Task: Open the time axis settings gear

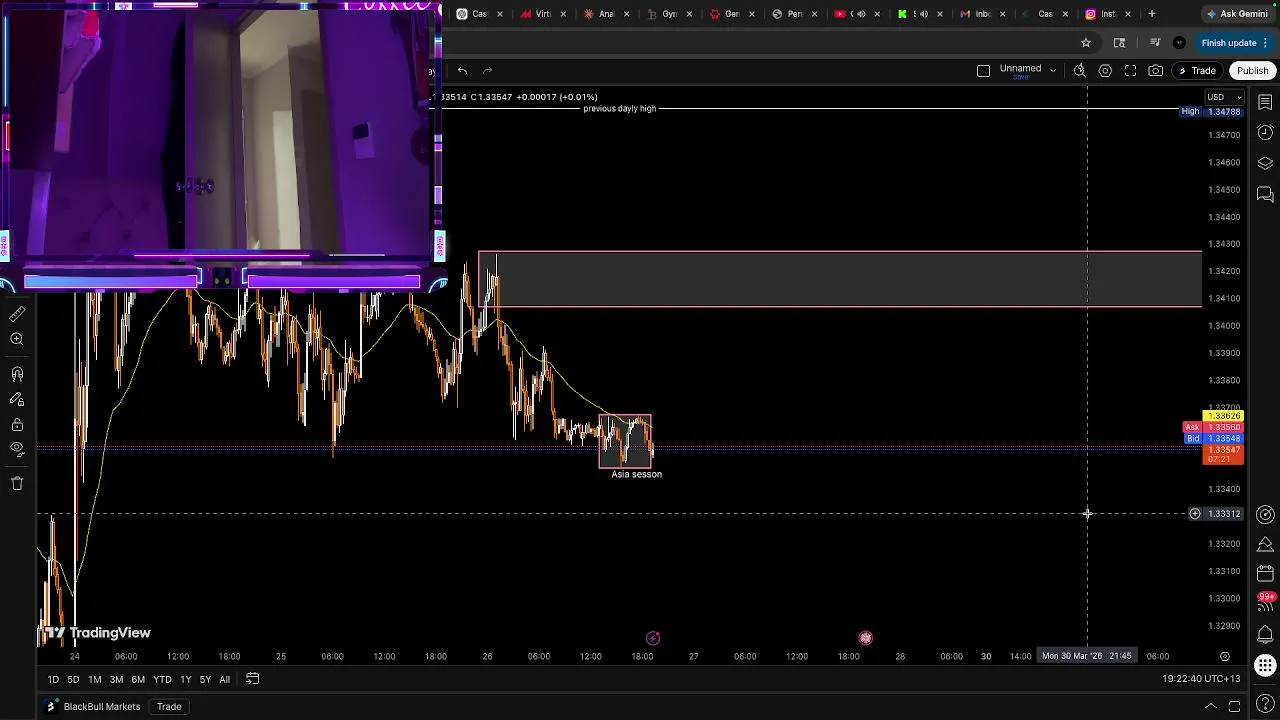Action: [1225, 656]
